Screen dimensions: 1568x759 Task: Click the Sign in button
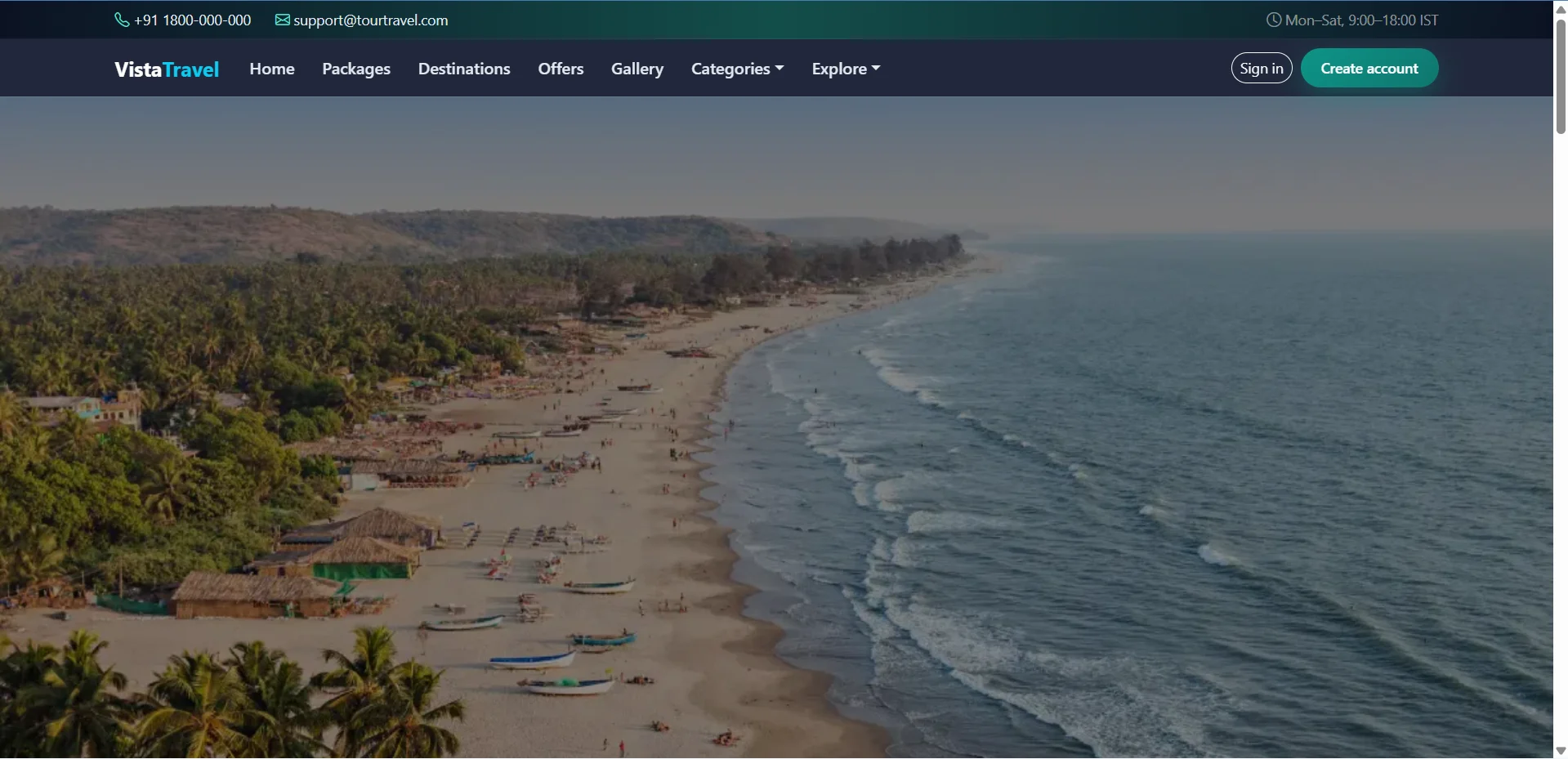(1262, 68)
